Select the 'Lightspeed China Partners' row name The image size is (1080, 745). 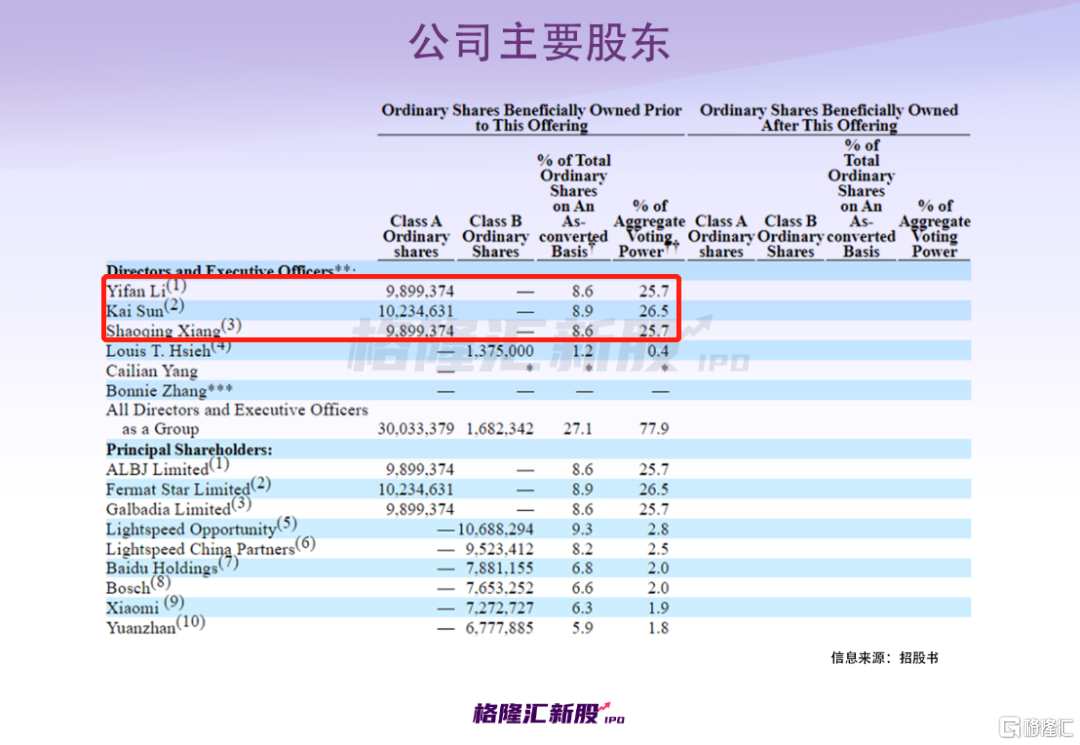tap(210, 548)
